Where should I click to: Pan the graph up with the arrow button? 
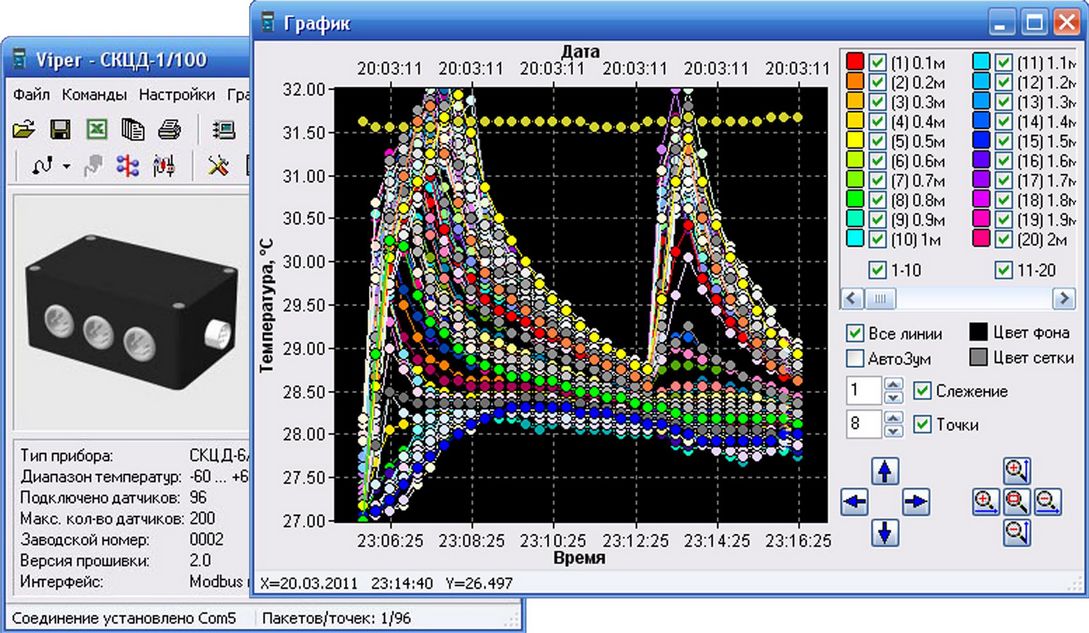tap(886, 471)
